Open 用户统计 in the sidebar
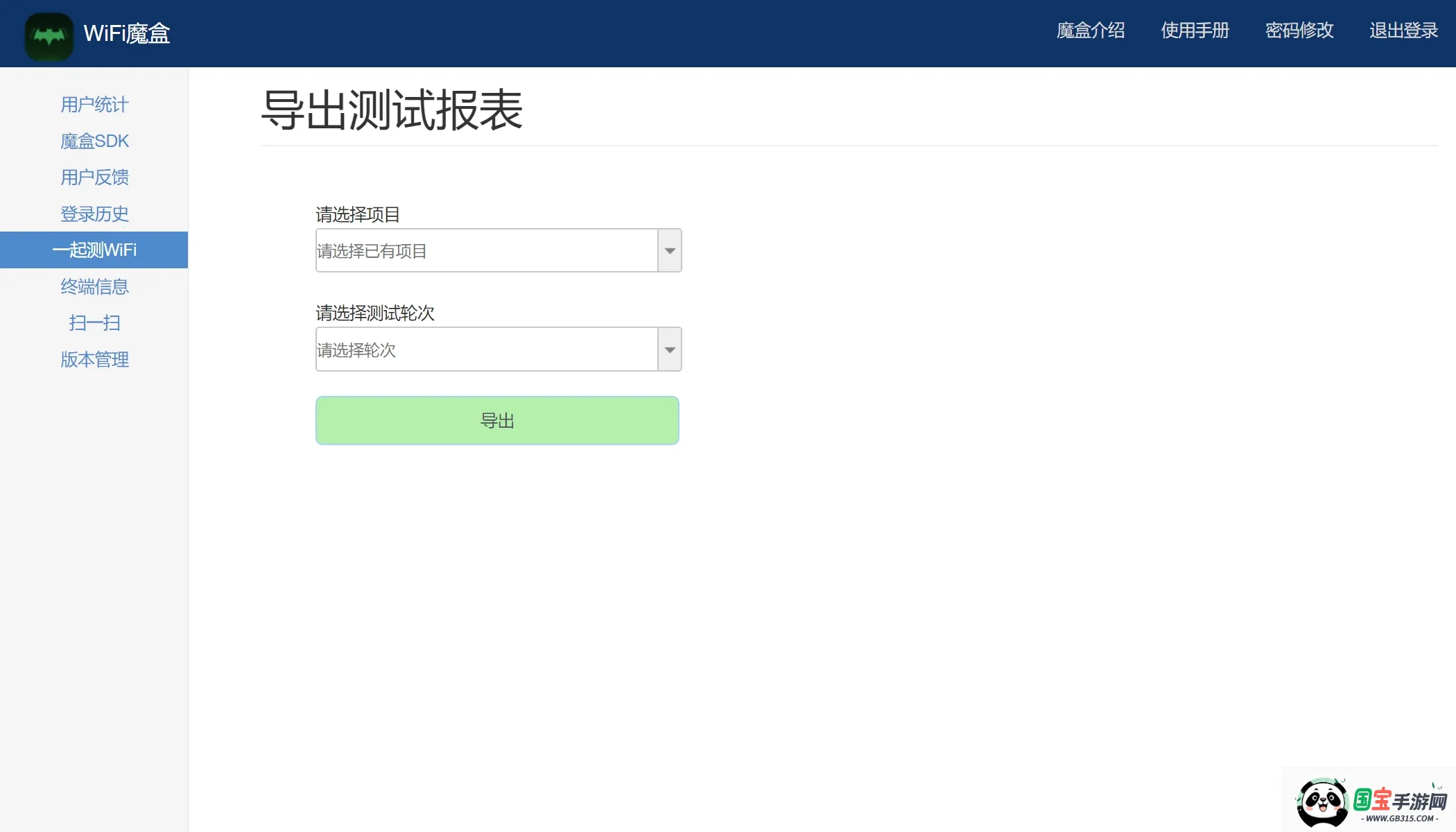Screen dimensions: 1456x832 coord(94,105)
